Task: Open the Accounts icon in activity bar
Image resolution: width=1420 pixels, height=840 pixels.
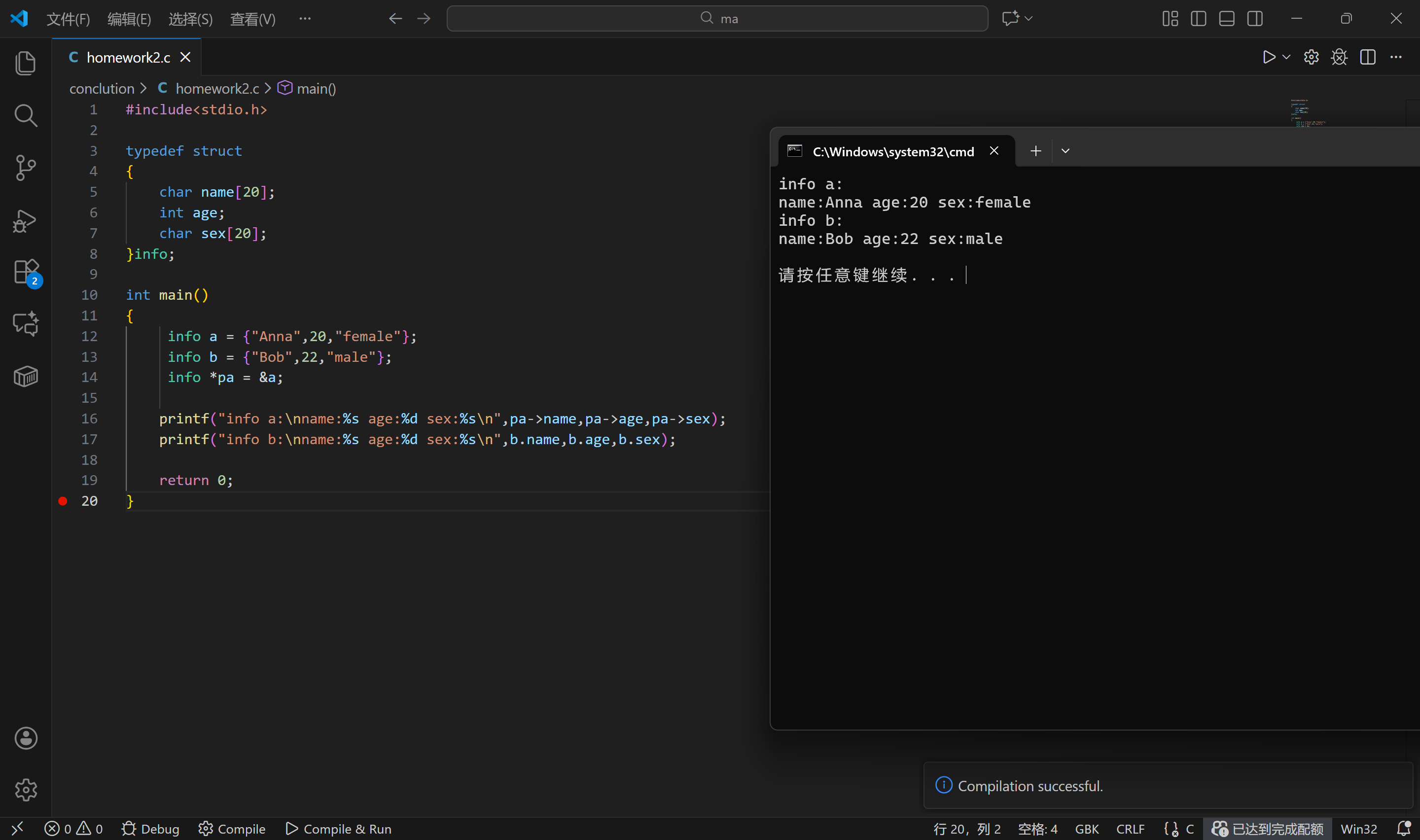Action: pos(26,738)
